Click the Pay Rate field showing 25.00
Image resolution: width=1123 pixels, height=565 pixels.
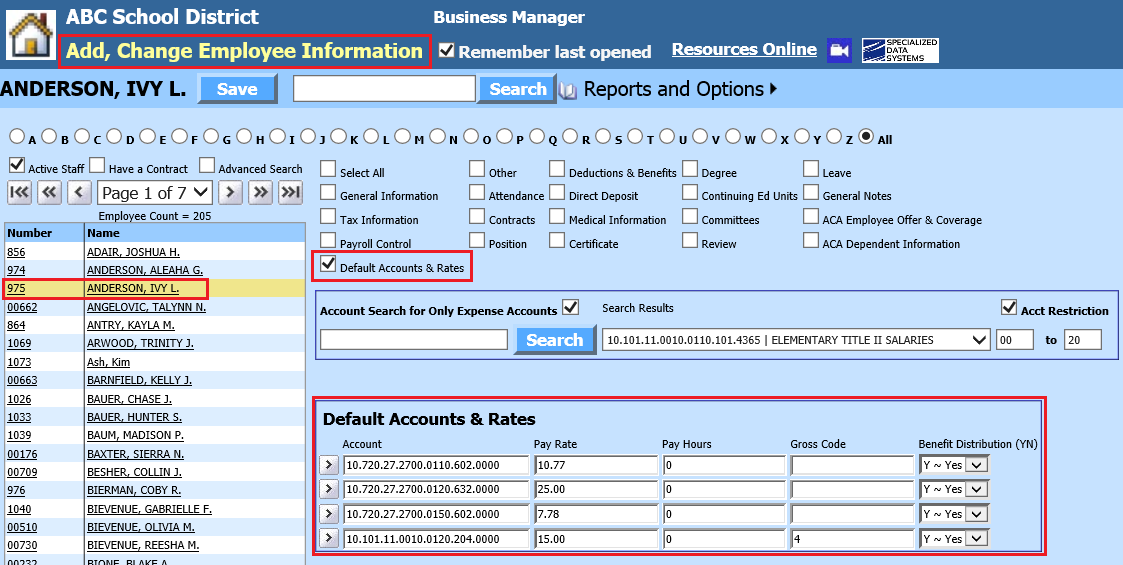(x=595, y=490)
